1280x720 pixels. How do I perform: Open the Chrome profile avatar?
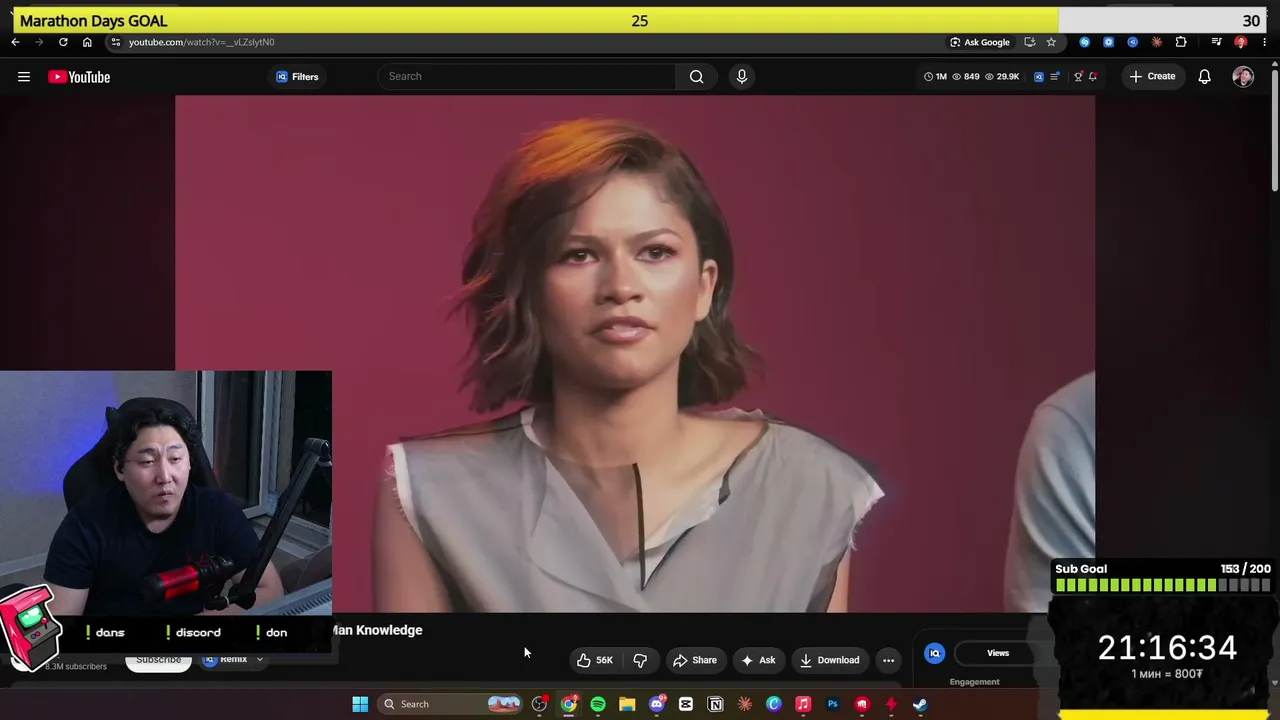tap(1241, 42)
